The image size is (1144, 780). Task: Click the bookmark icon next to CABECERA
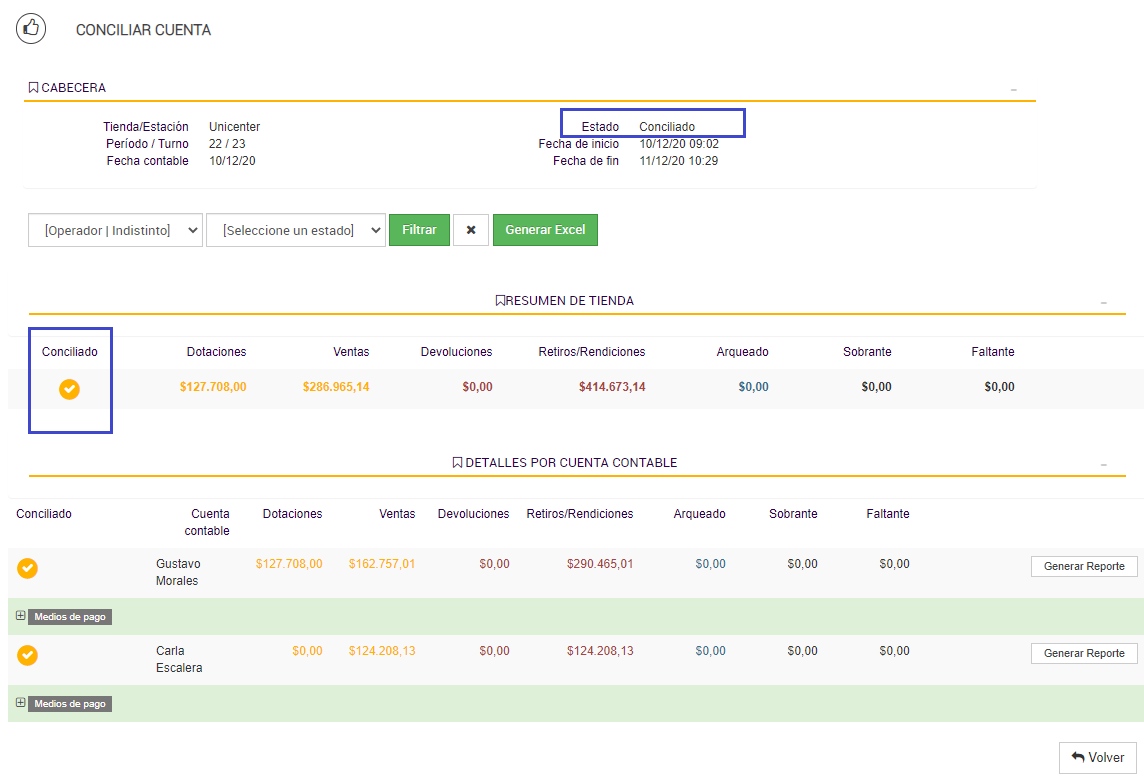pos(33,88)
